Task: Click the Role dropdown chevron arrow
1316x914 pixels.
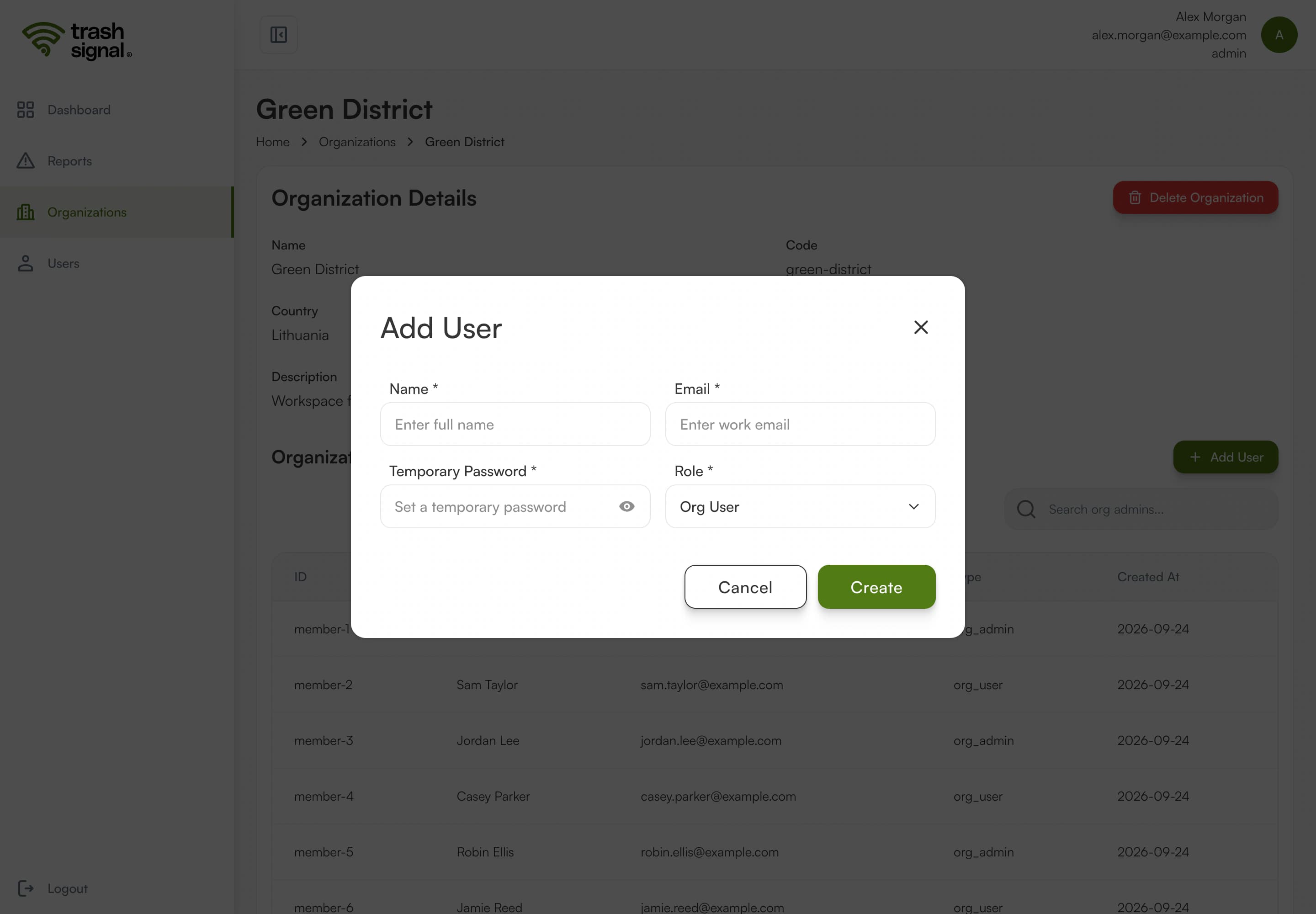Action: coord(913,507)
